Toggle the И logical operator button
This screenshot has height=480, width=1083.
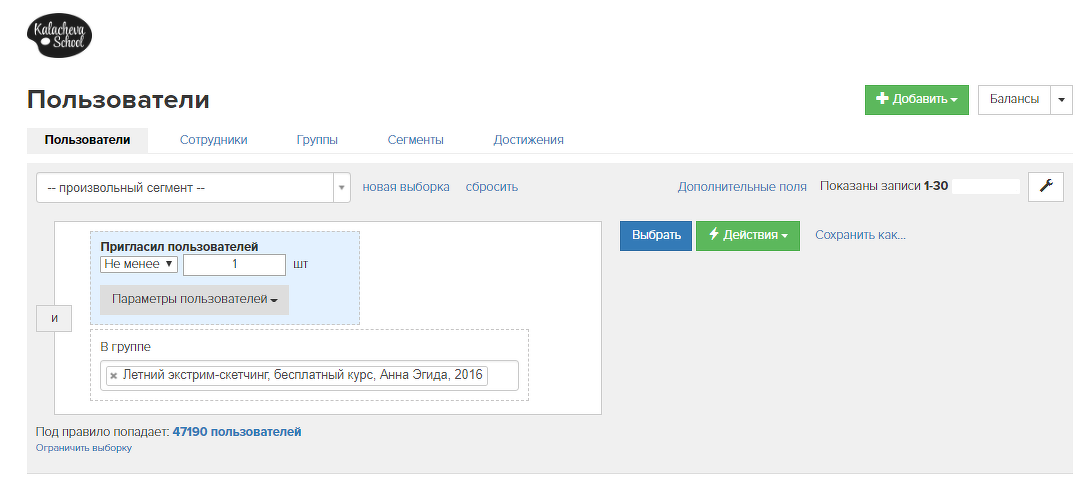54,318
